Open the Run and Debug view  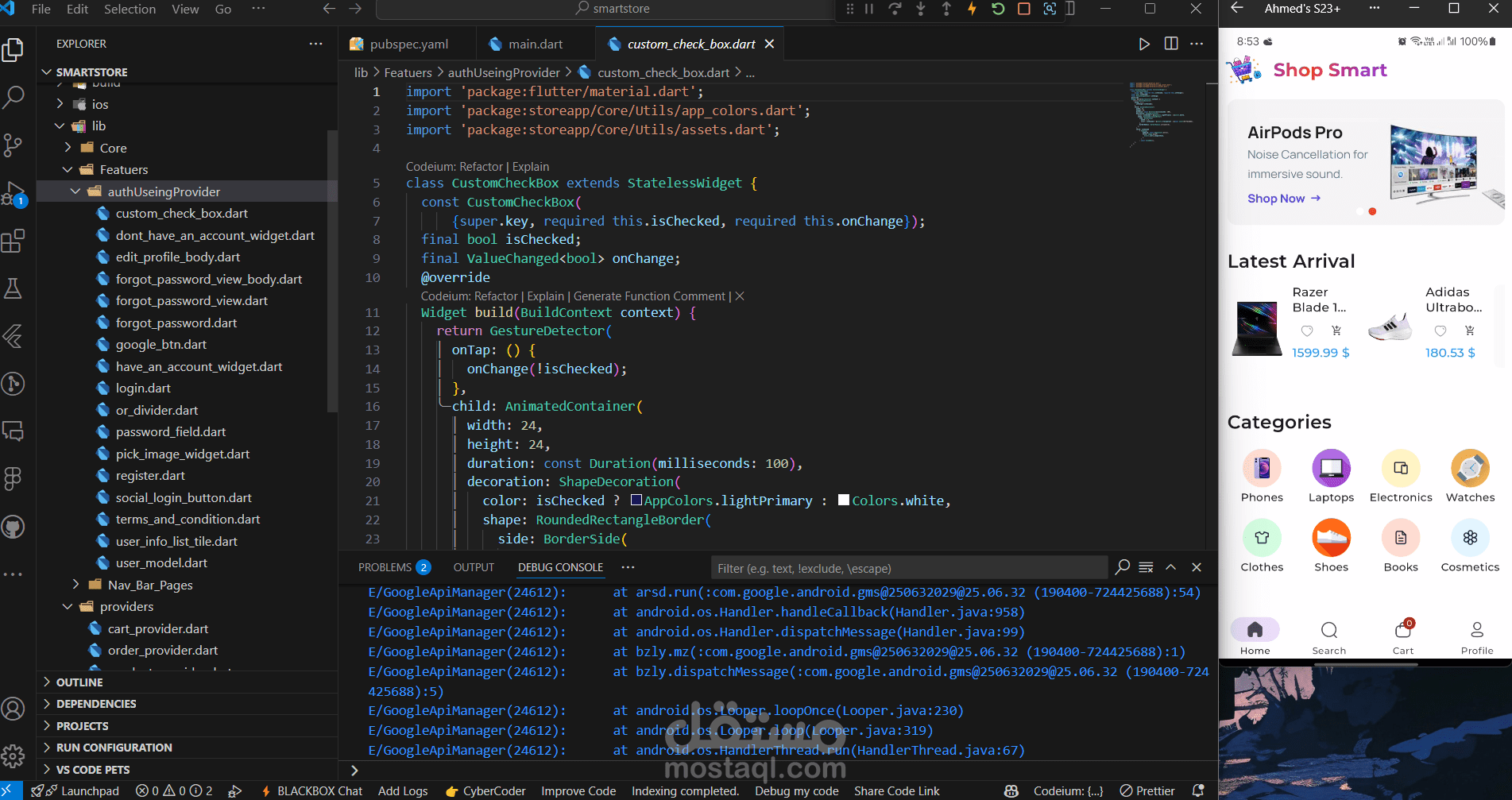tap(14, 193)
